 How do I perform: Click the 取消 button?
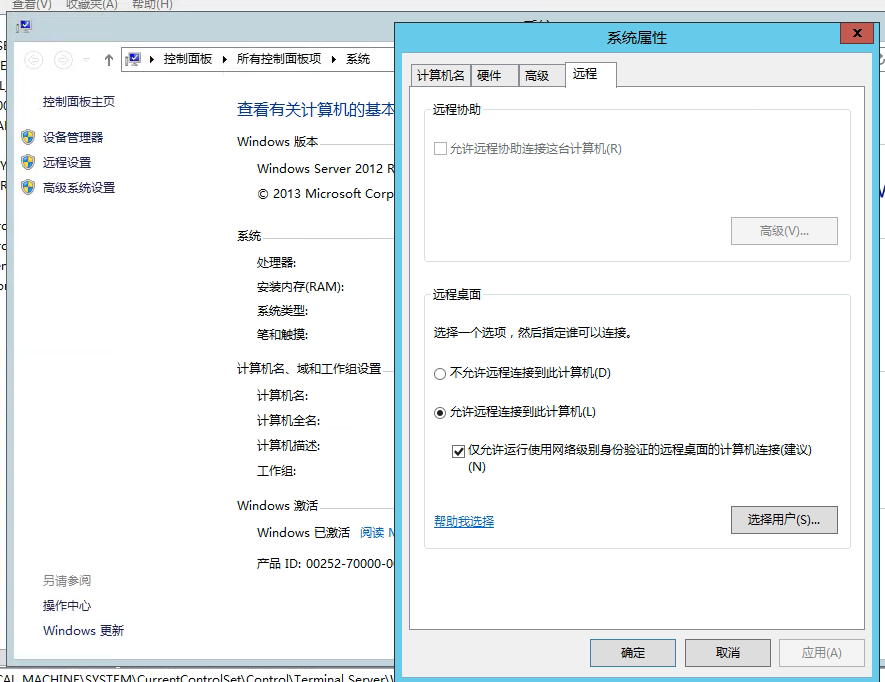click(728, 653)
